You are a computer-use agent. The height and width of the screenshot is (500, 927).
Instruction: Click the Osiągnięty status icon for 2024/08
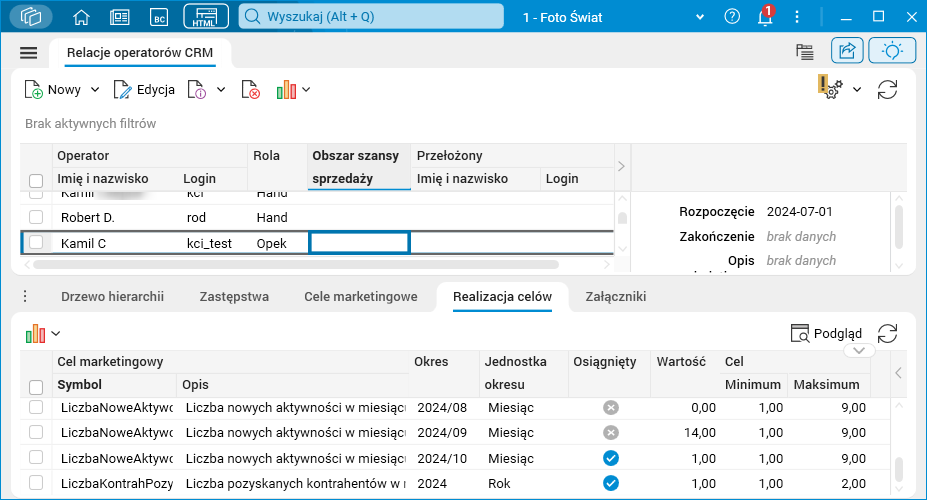tap(611, 408)
